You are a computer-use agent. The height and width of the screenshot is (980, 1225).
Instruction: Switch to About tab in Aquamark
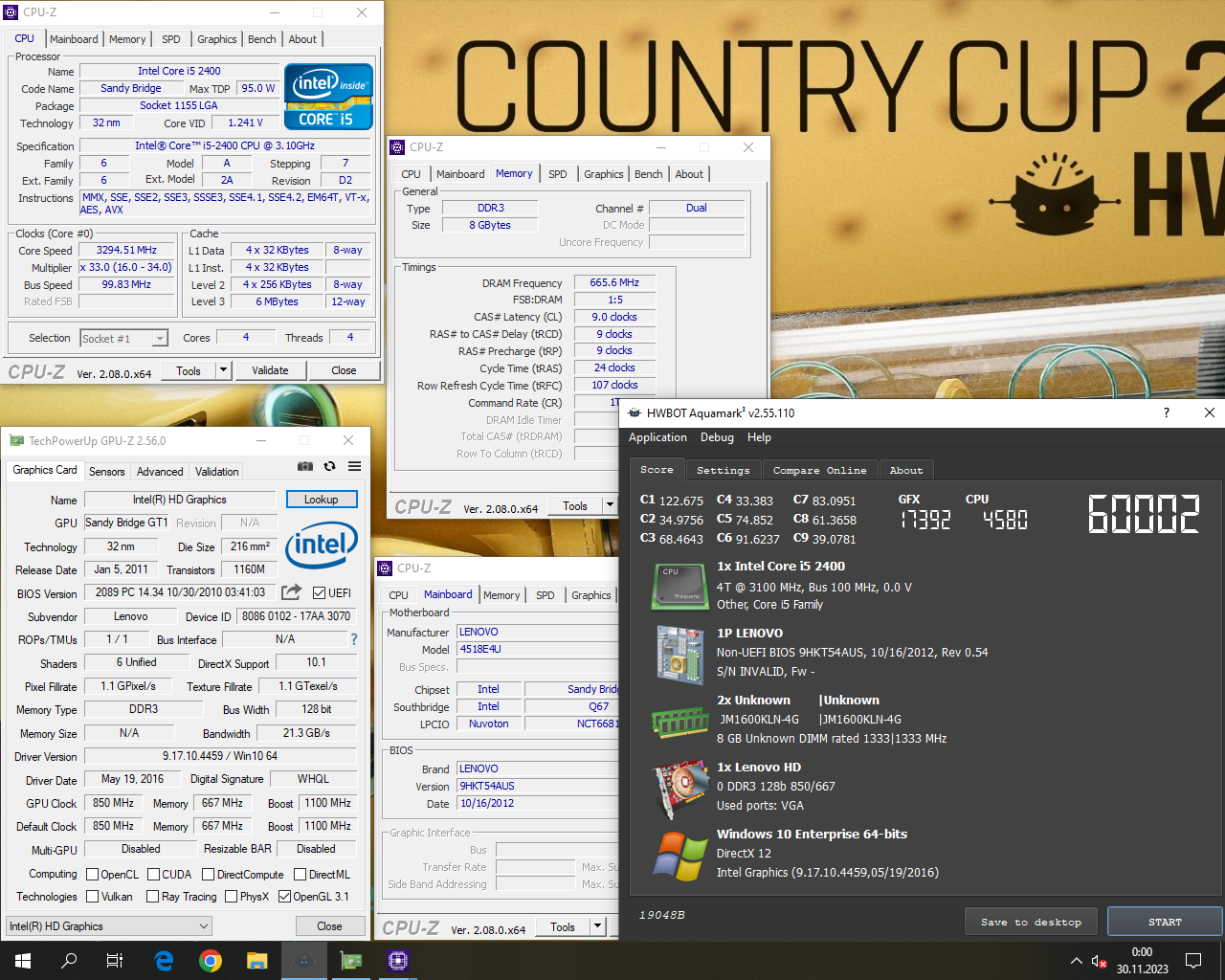906,470
